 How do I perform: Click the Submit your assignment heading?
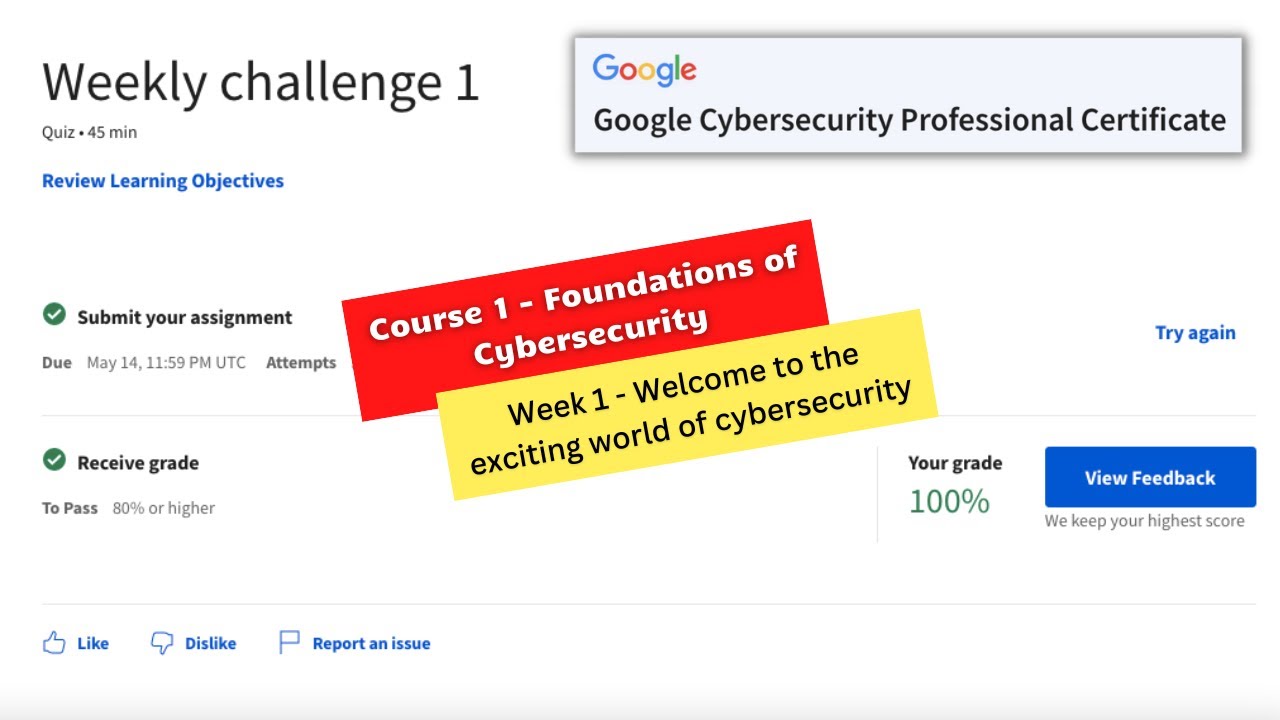coord(185,317)
